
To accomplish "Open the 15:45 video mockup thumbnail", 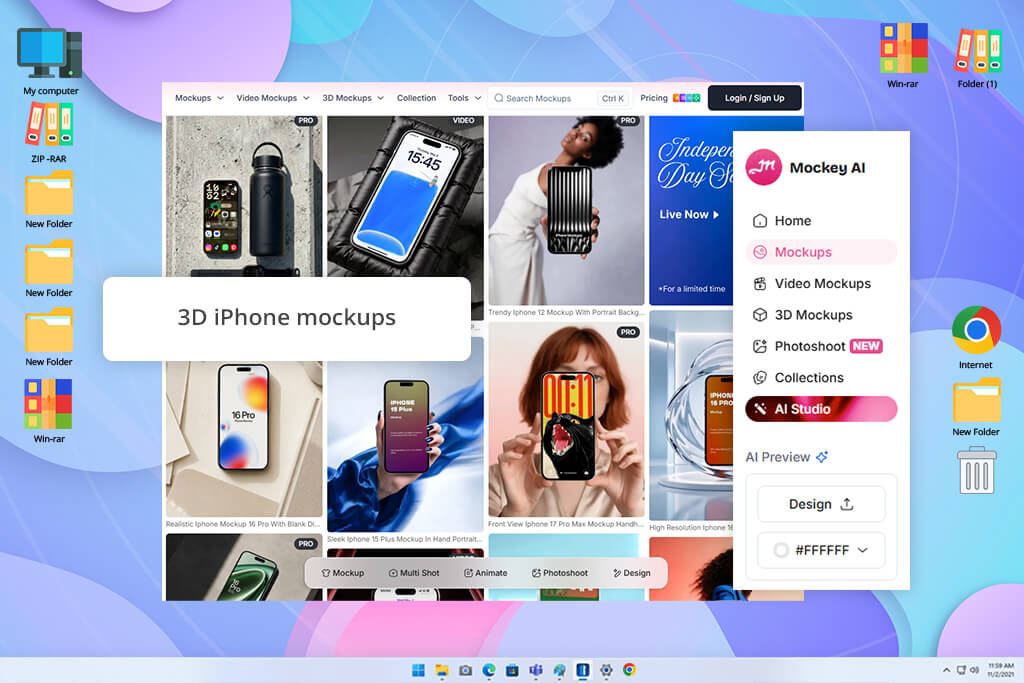I will point(405,196).
